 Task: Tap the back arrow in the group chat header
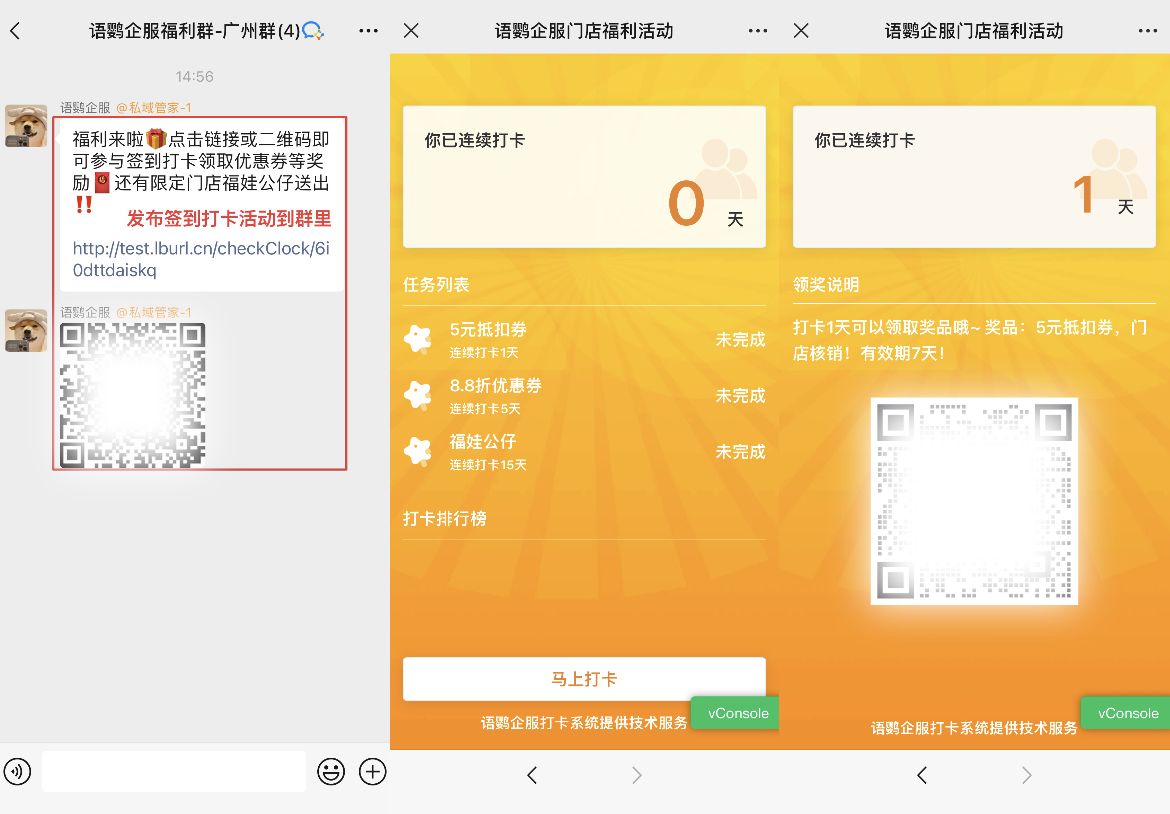tap(15, 31)
